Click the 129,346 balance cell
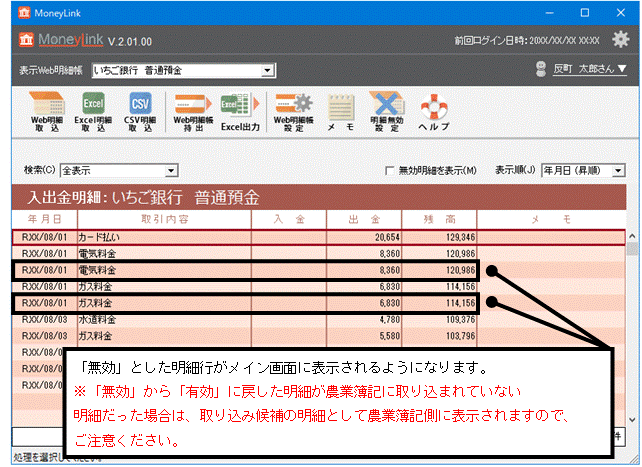The height and width of the screenshot is (467, 642). click(x=439, y=237)
